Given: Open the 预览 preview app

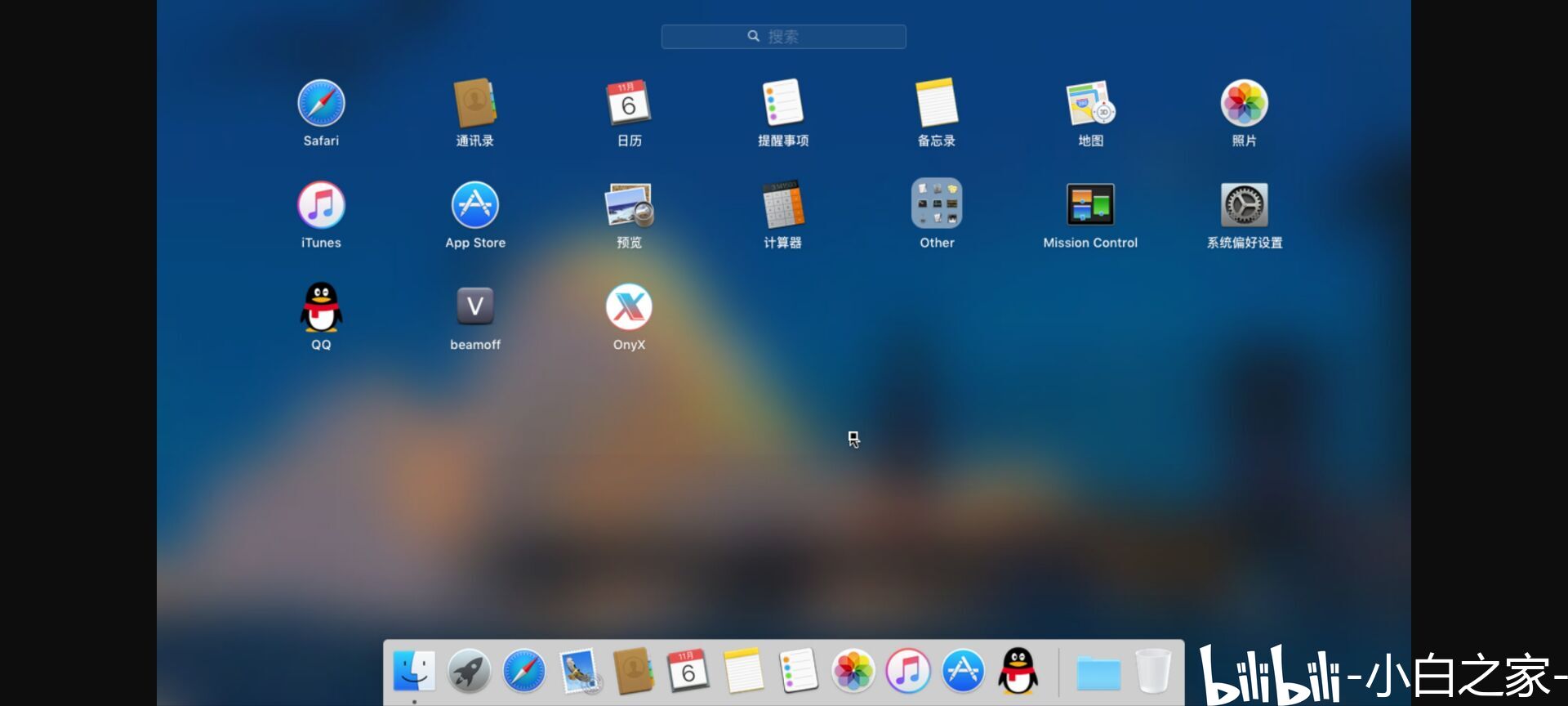Looking at the screenshot, I should [628, 205].
